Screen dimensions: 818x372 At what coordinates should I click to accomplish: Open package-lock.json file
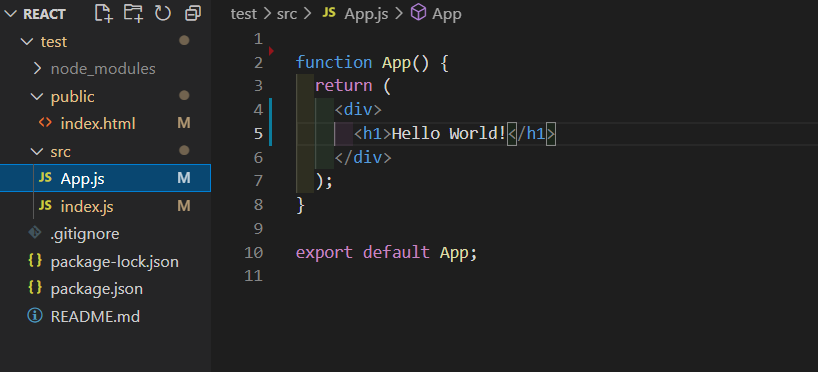tap(115, 261)
